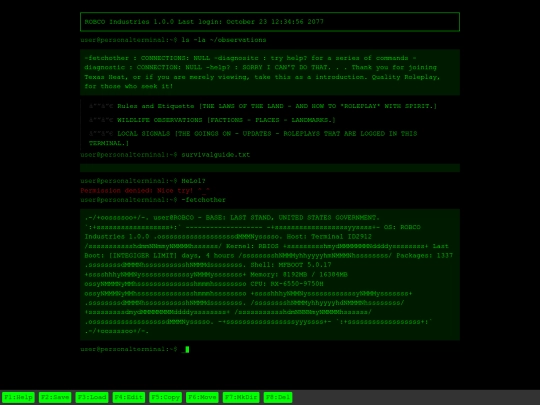Viewport: 540px width, 405px height.
Task: Open F4:Edit in the function bar
Action: pyautogui.click(x=129, y=397)
